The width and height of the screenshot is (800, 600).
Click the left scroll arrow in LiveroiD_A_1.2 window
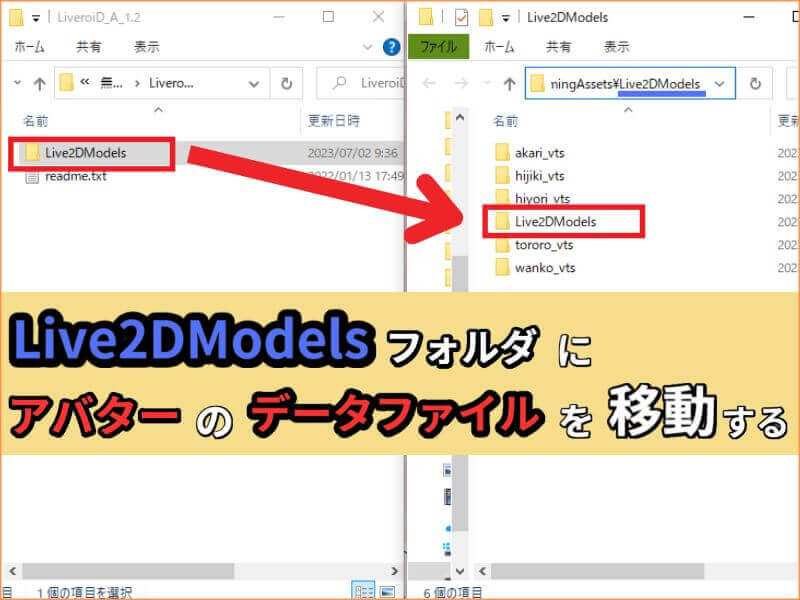click(x=12, y=571)
